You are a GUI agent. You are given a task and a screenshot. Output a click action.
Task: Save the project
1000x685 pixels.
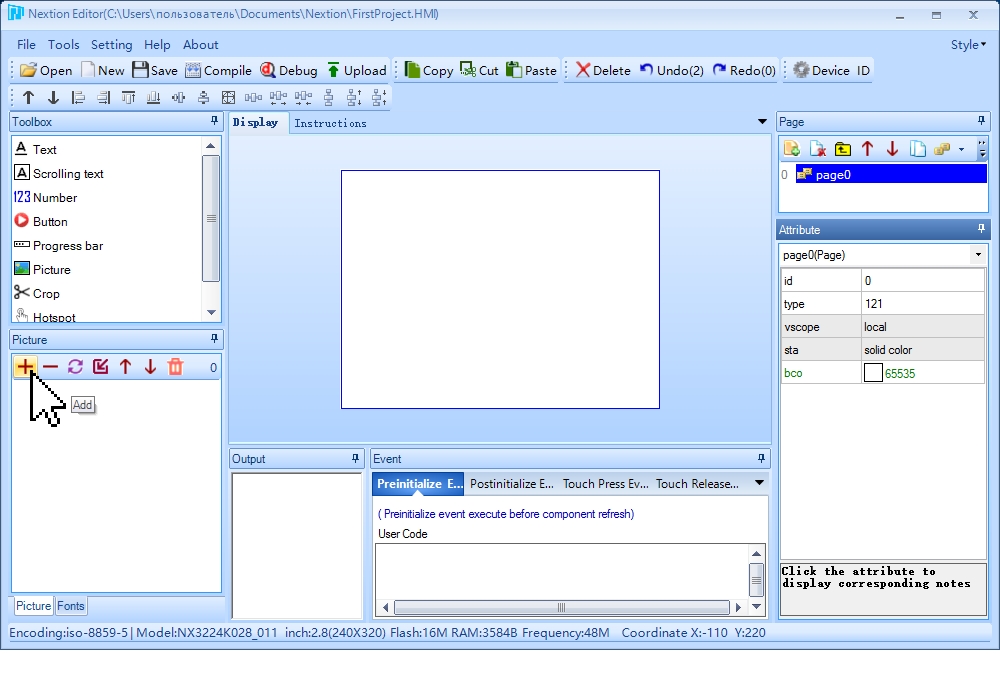(x=155, y=70)
